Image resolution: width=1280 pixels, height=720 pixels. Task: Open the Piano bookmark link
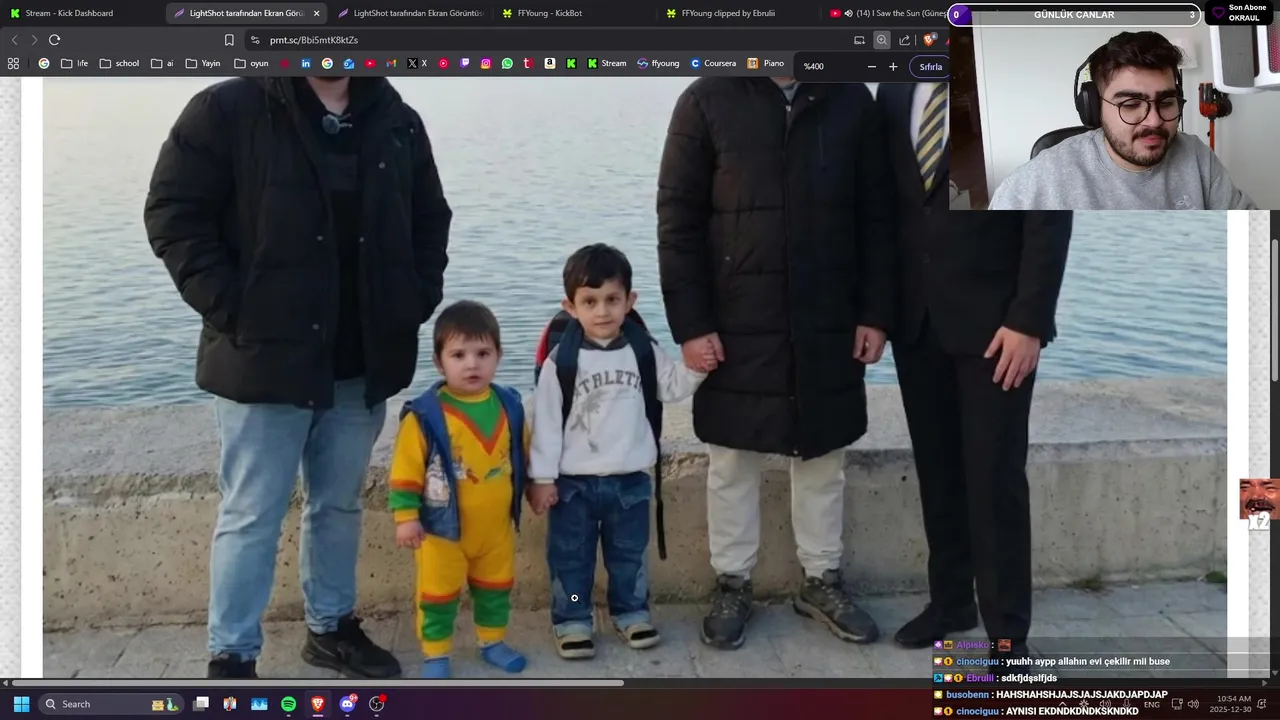coord(766,63)
